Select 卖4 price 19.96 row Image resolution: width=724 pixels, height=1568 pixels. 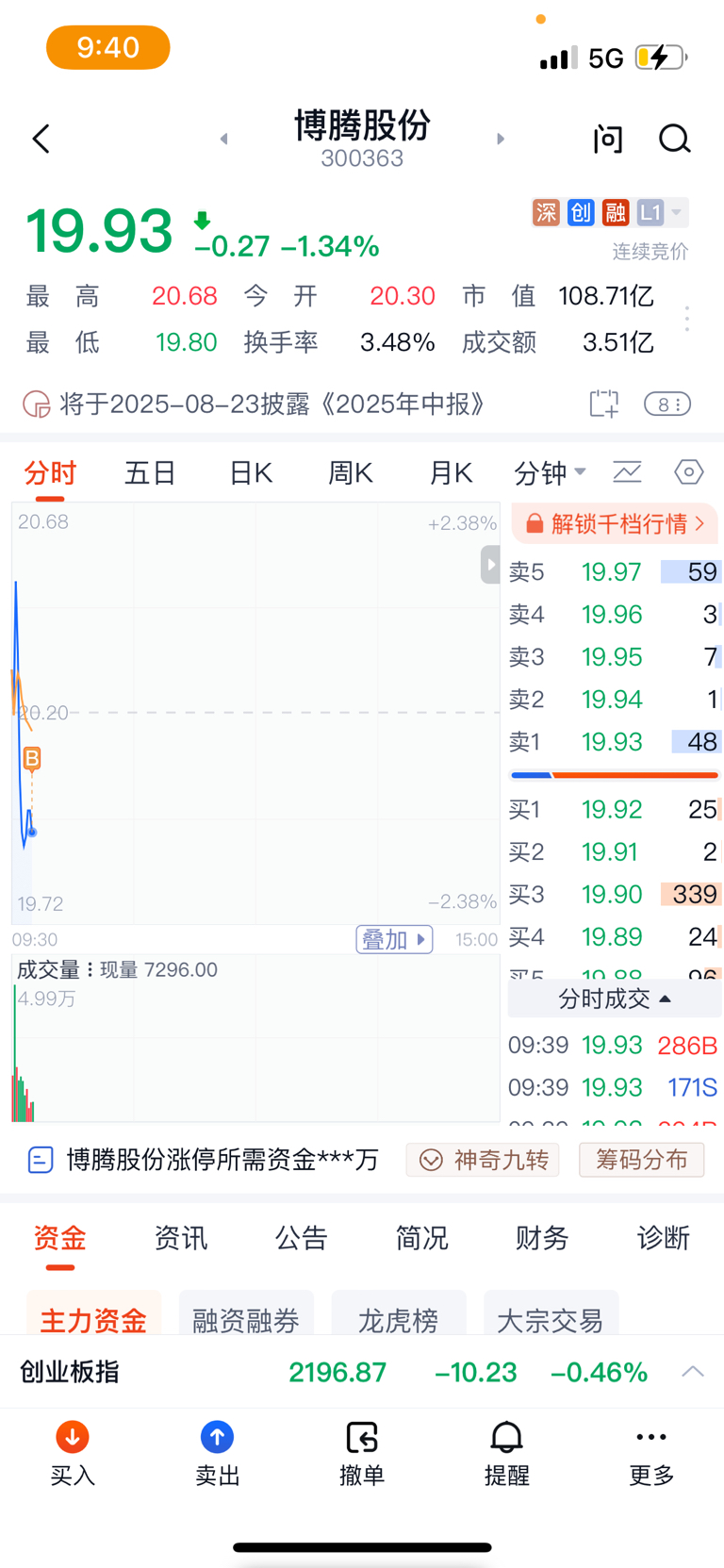pos(615,615)
